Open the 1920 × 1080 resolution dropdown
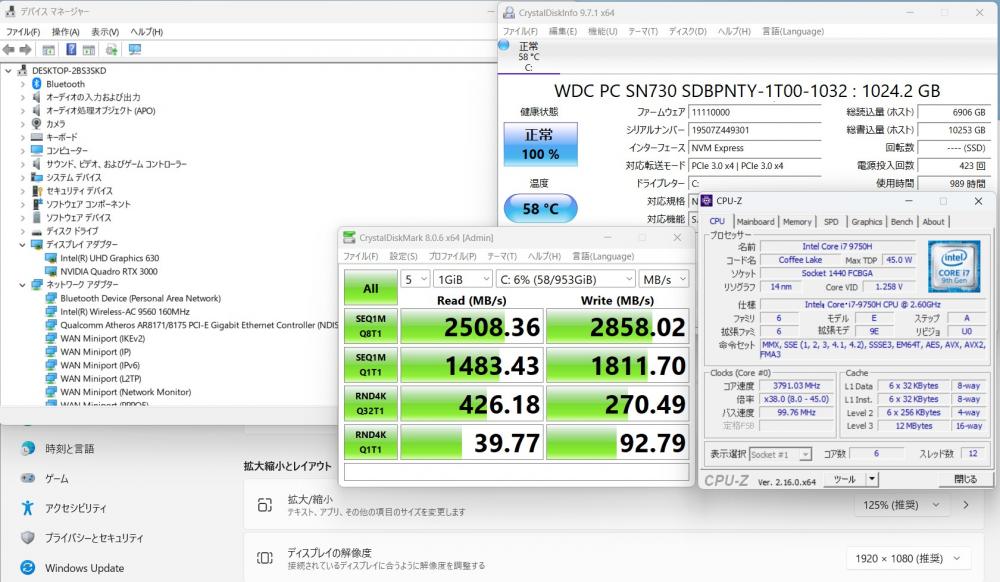 point(908,558)
